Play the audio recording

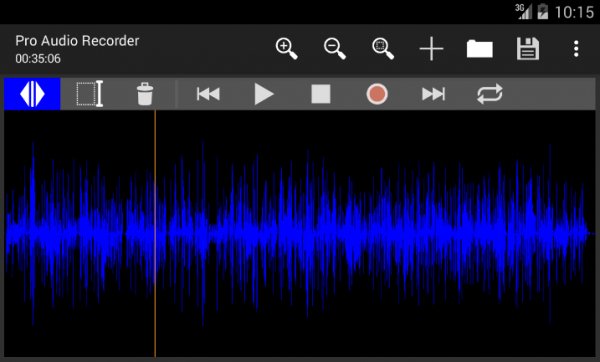[x=264, y=94]
